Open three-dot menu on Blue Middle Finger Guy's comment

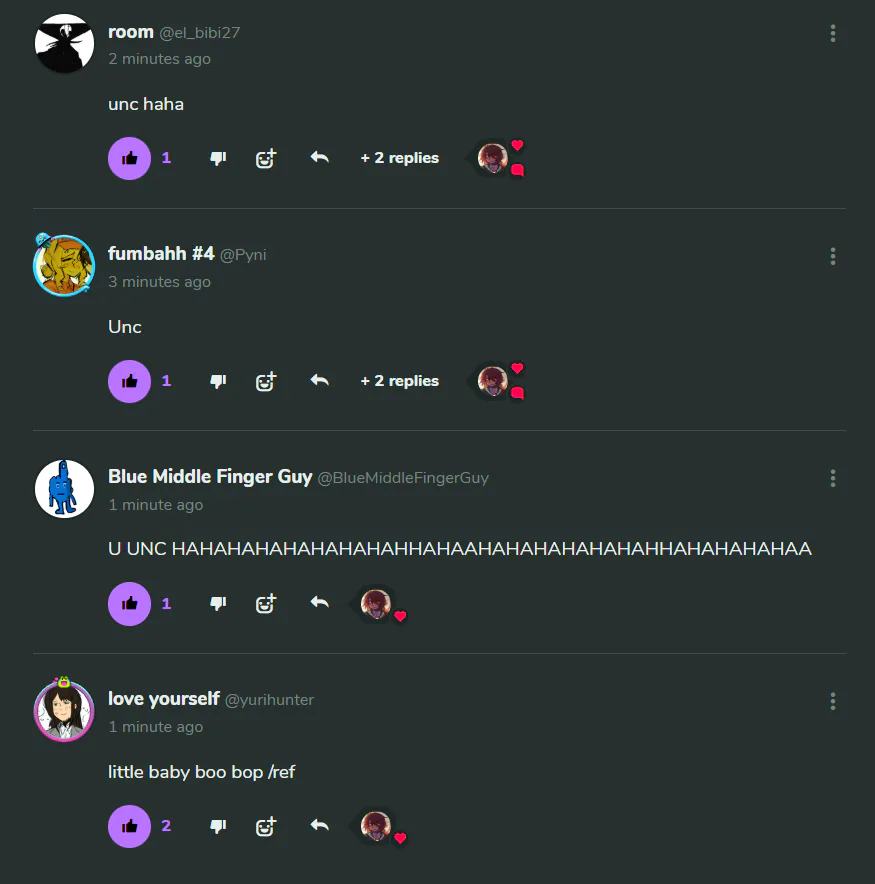(x=833, y=479)
